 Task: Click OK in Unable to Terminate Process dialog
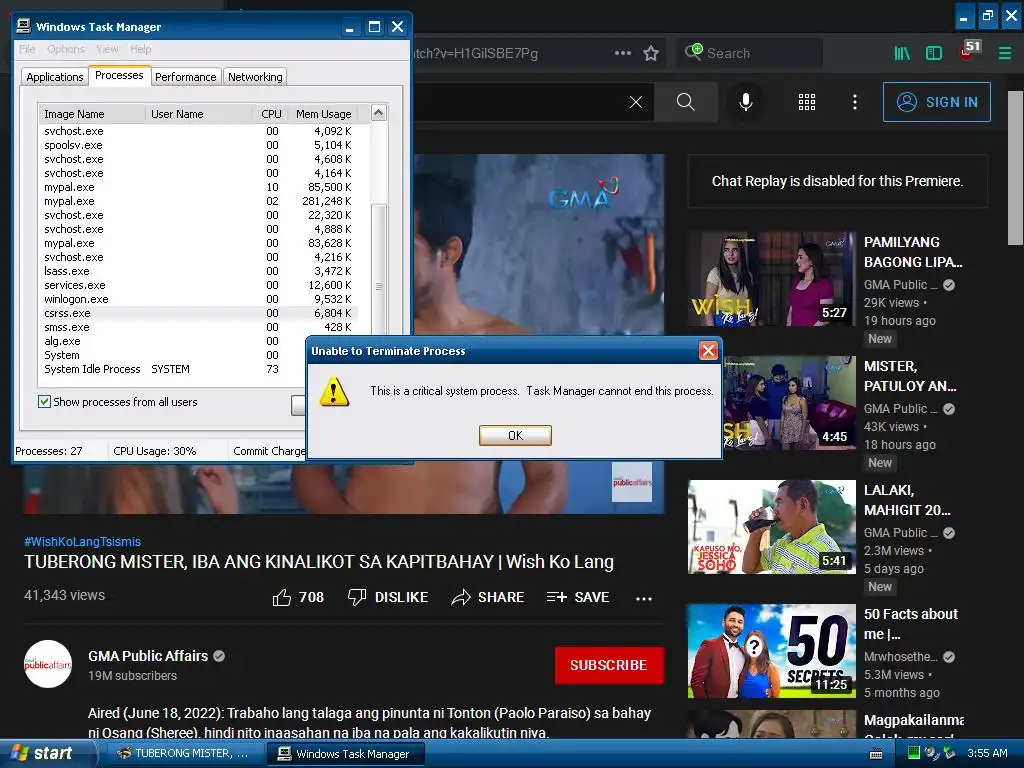[x=515, y=436]
